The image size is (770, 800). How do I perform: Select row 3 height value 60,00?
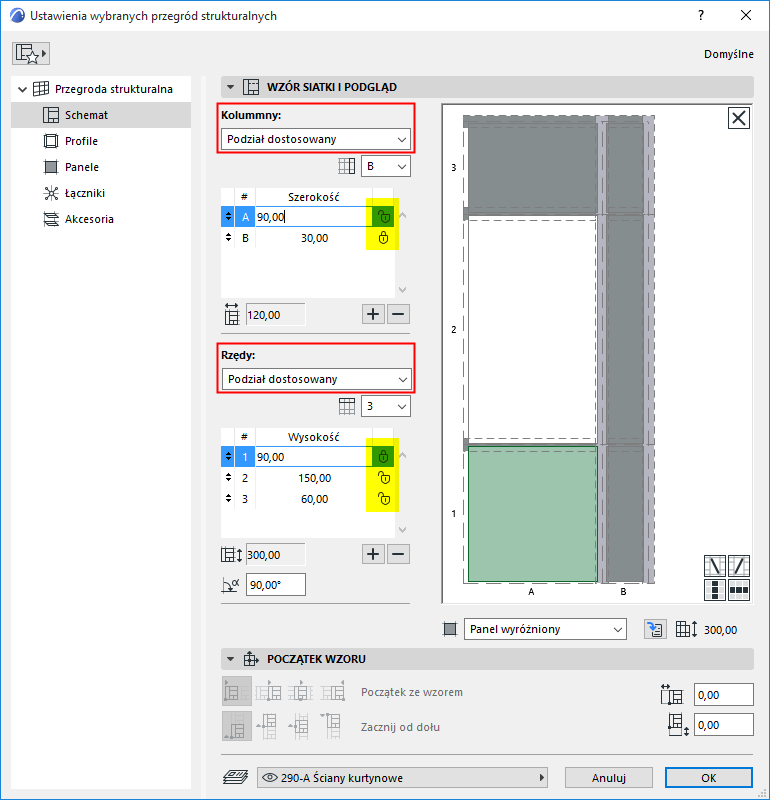313,499
